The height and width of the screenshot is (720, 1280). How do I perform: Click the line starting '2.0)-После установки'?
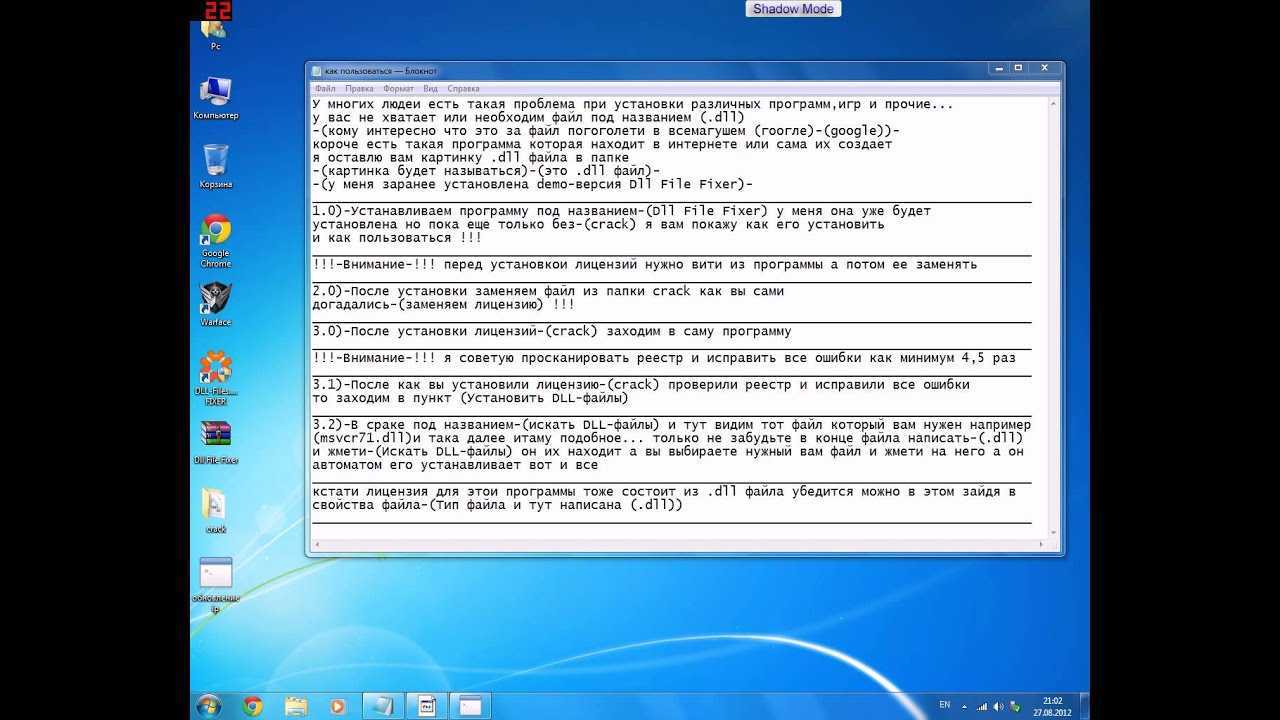click(x=548, y=291)
